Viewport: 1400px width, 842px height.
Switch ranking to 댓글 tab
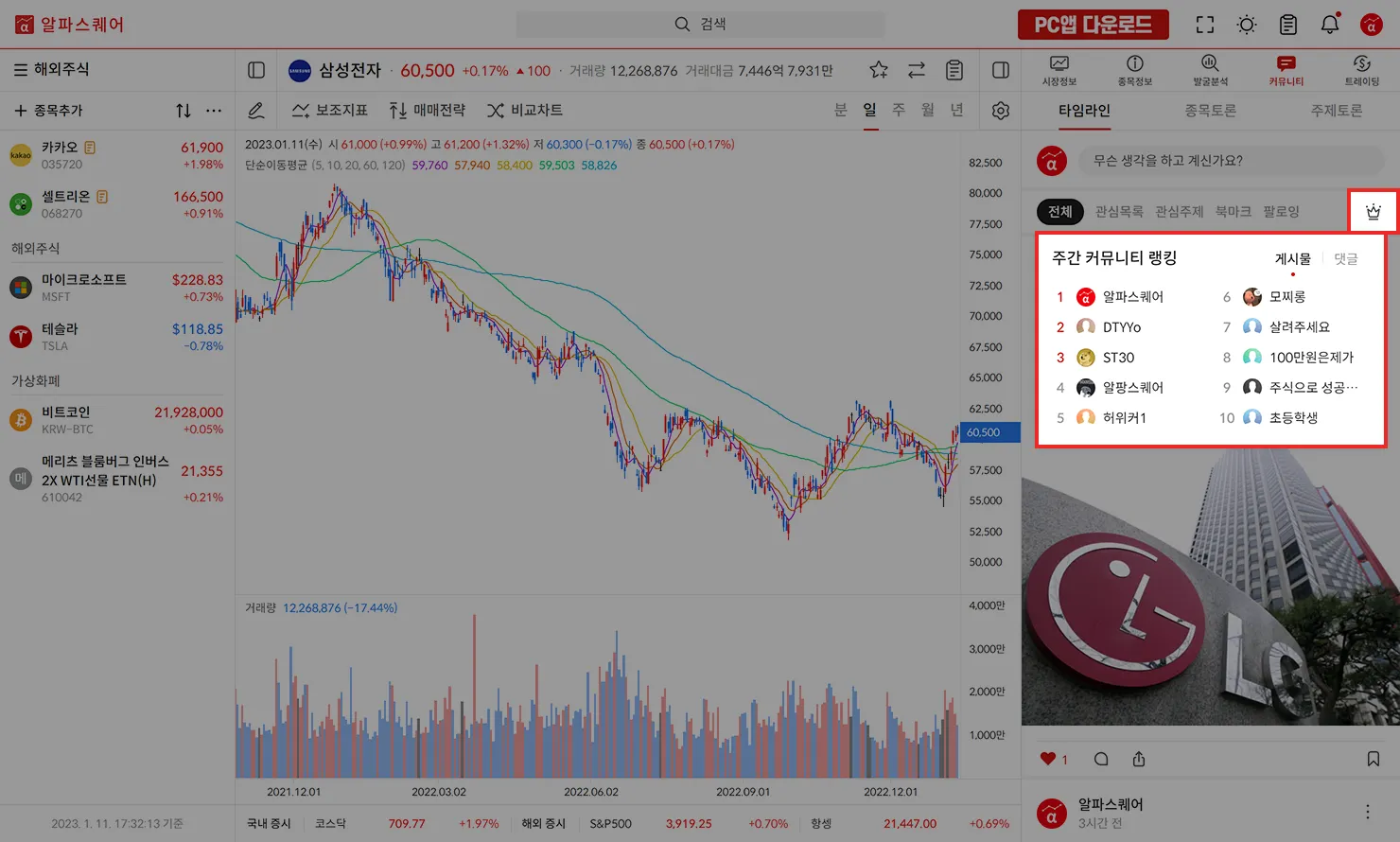1346,259
